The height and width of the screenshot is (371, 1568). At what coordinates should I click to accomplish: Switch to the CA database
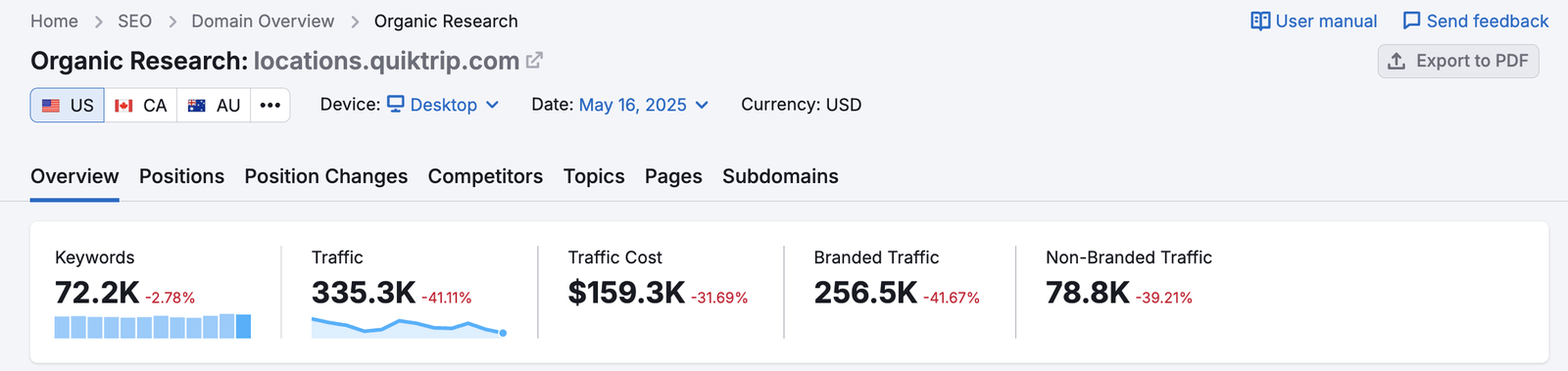pyautogui.click(x=141, y=105)
